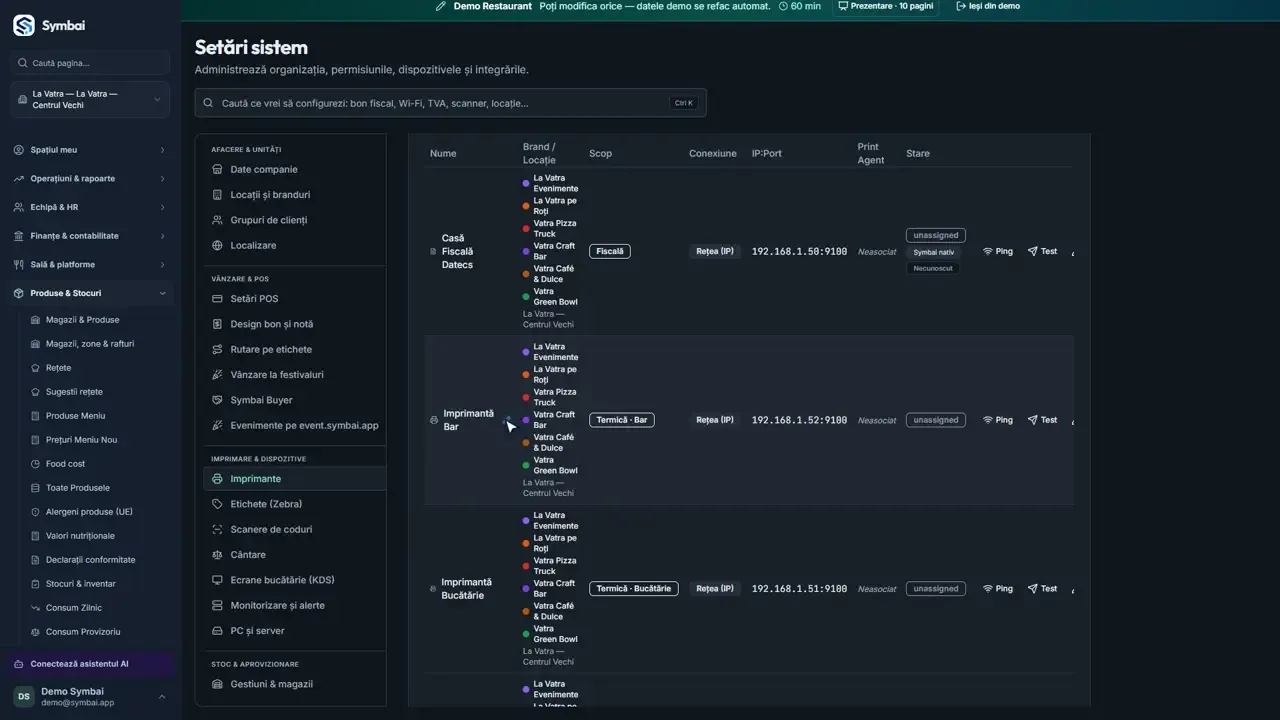Click the Fiscală scope badge
This screenshot has width=1280, height=720.
[610, 252]
